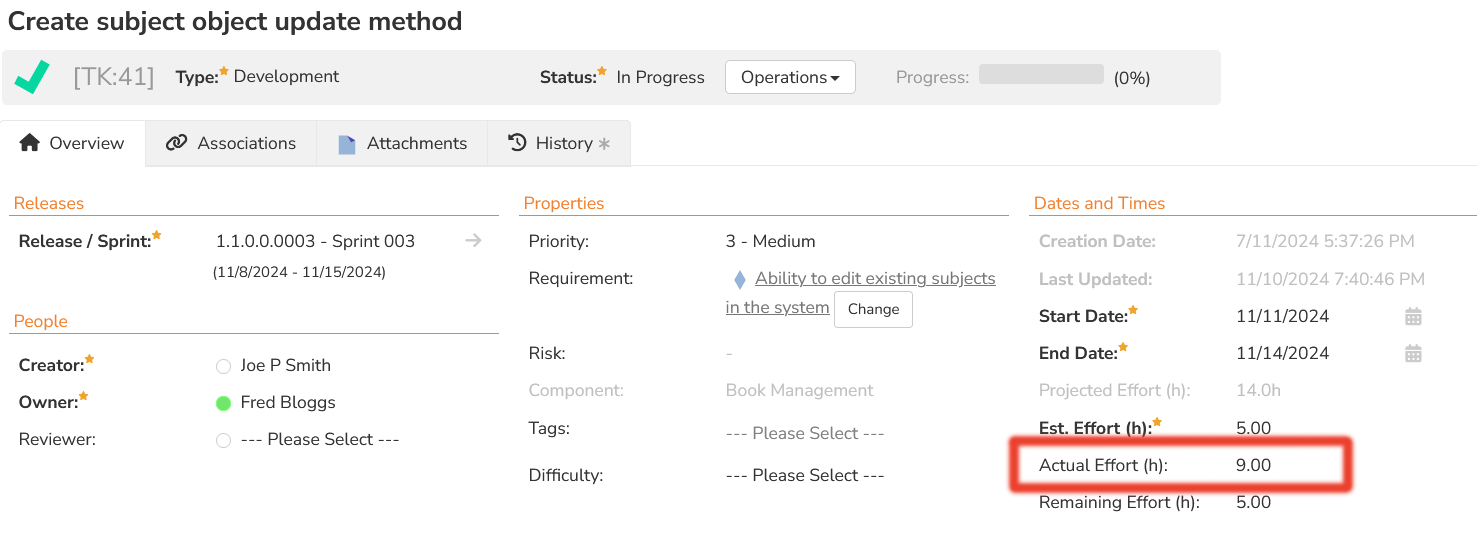1477x538 pixels.
Task: Click the requirement diamond icon
Action: click(739, 279)
